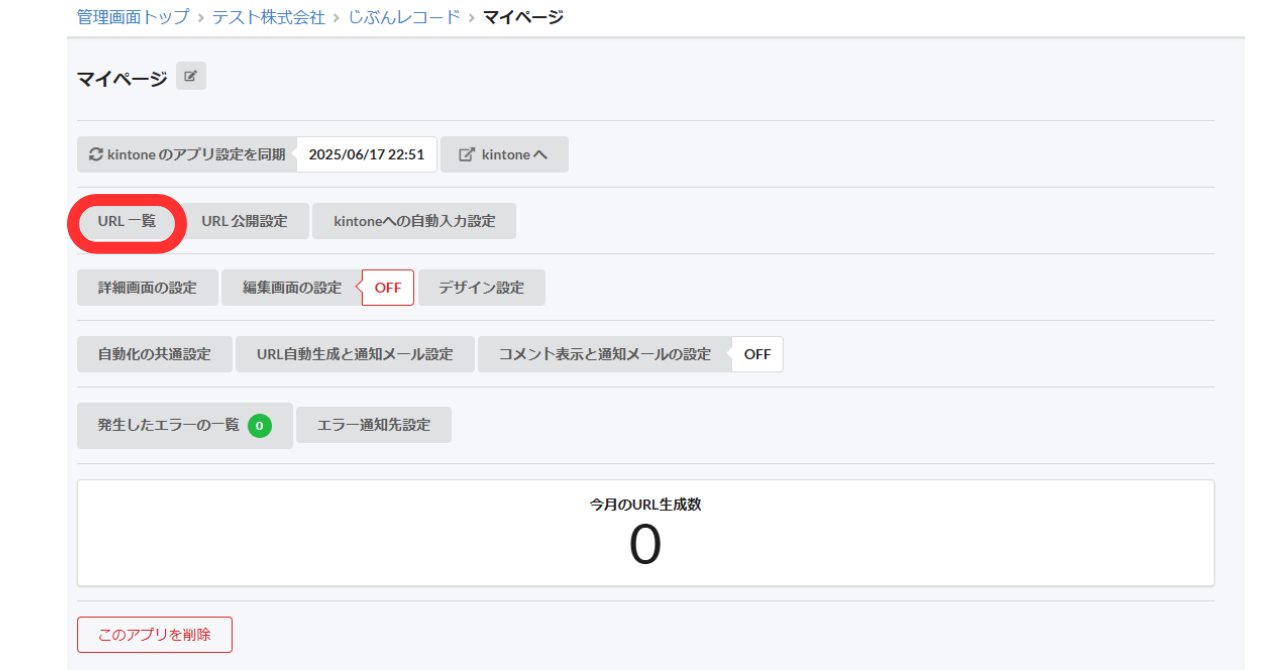Screen dimensions: 1280x670
Task: Open the じぶんレコード breadcrumb link
Action: pos(404,17)
